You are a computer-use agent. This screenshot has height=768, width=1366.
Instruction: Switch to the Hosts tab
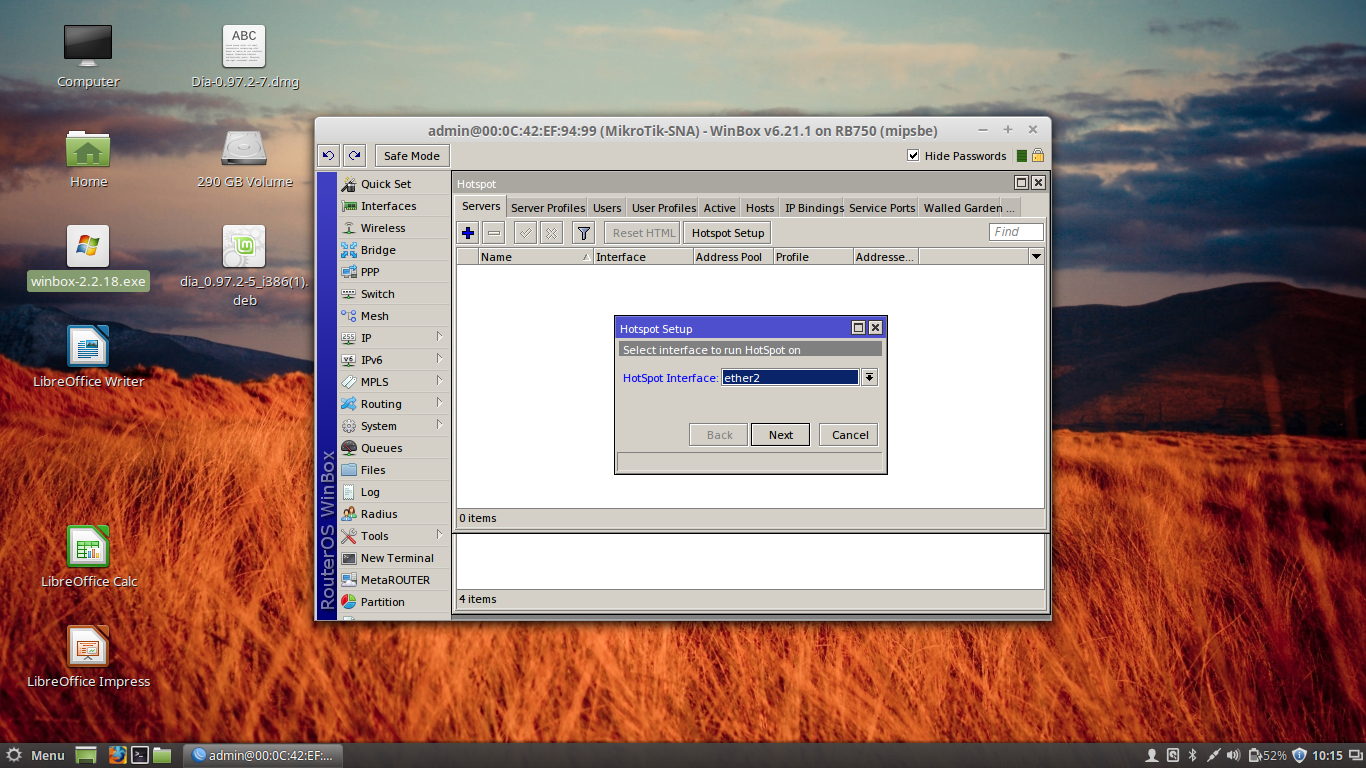760,208
